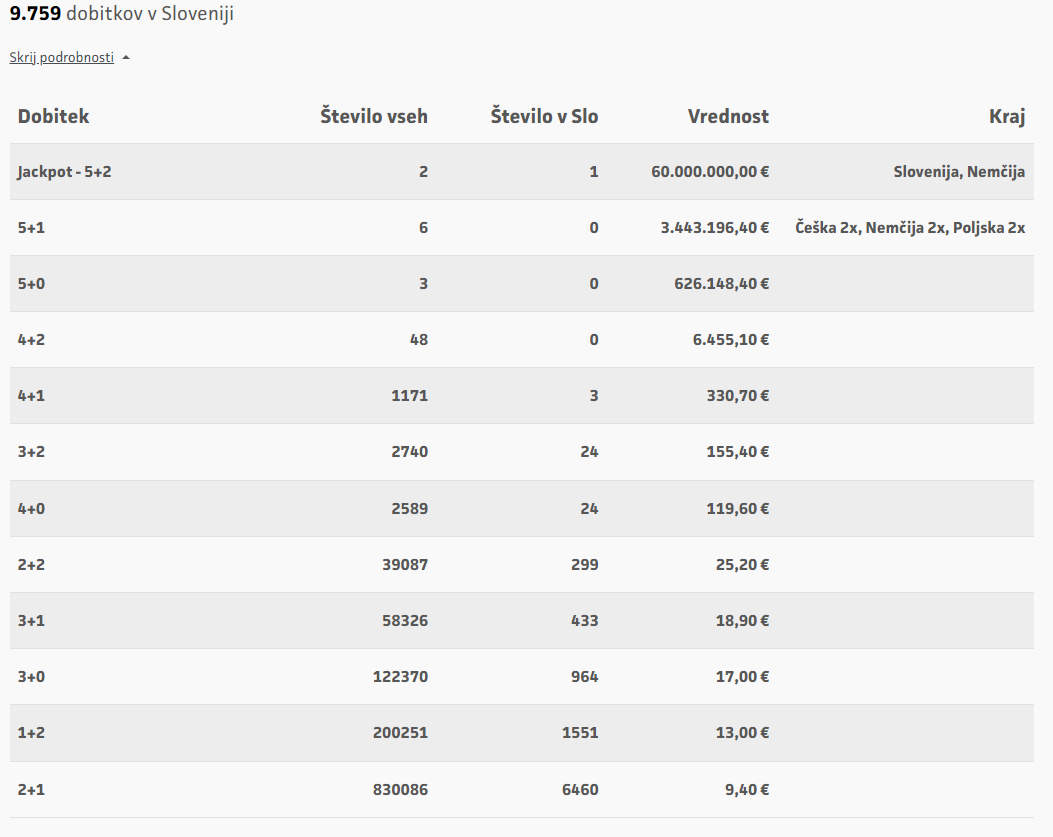Select the 6460 Slovenia count in 2+1 row
Screen dimensions: 1053x837
pyautogui.click(x=580, y=789)
